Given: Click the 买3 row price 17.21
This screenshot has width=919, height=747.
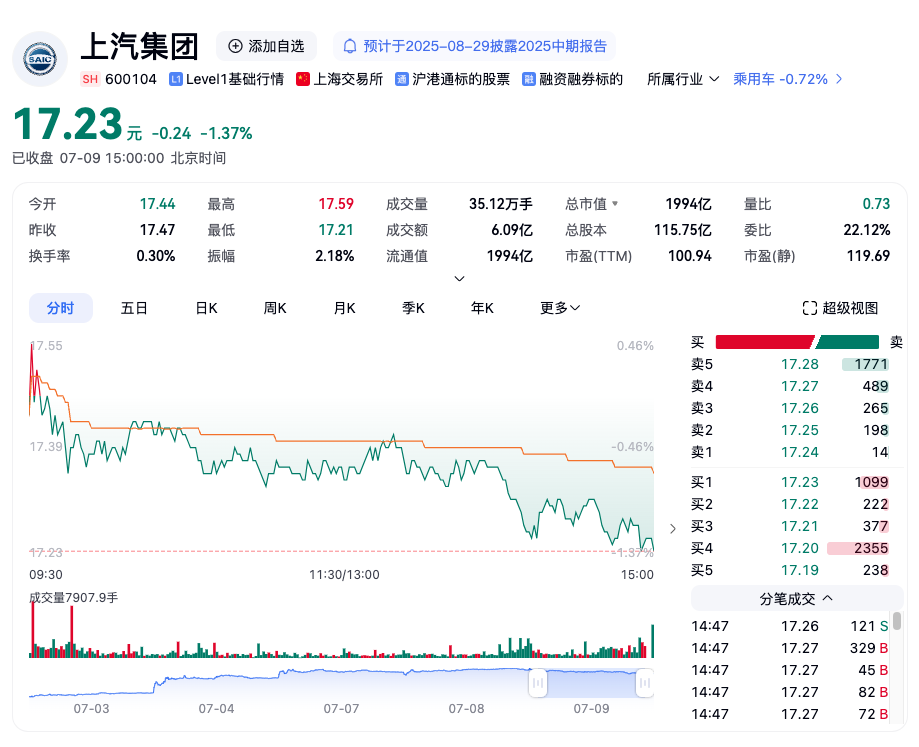Looking at the screenshot, I should coord(799,526).
